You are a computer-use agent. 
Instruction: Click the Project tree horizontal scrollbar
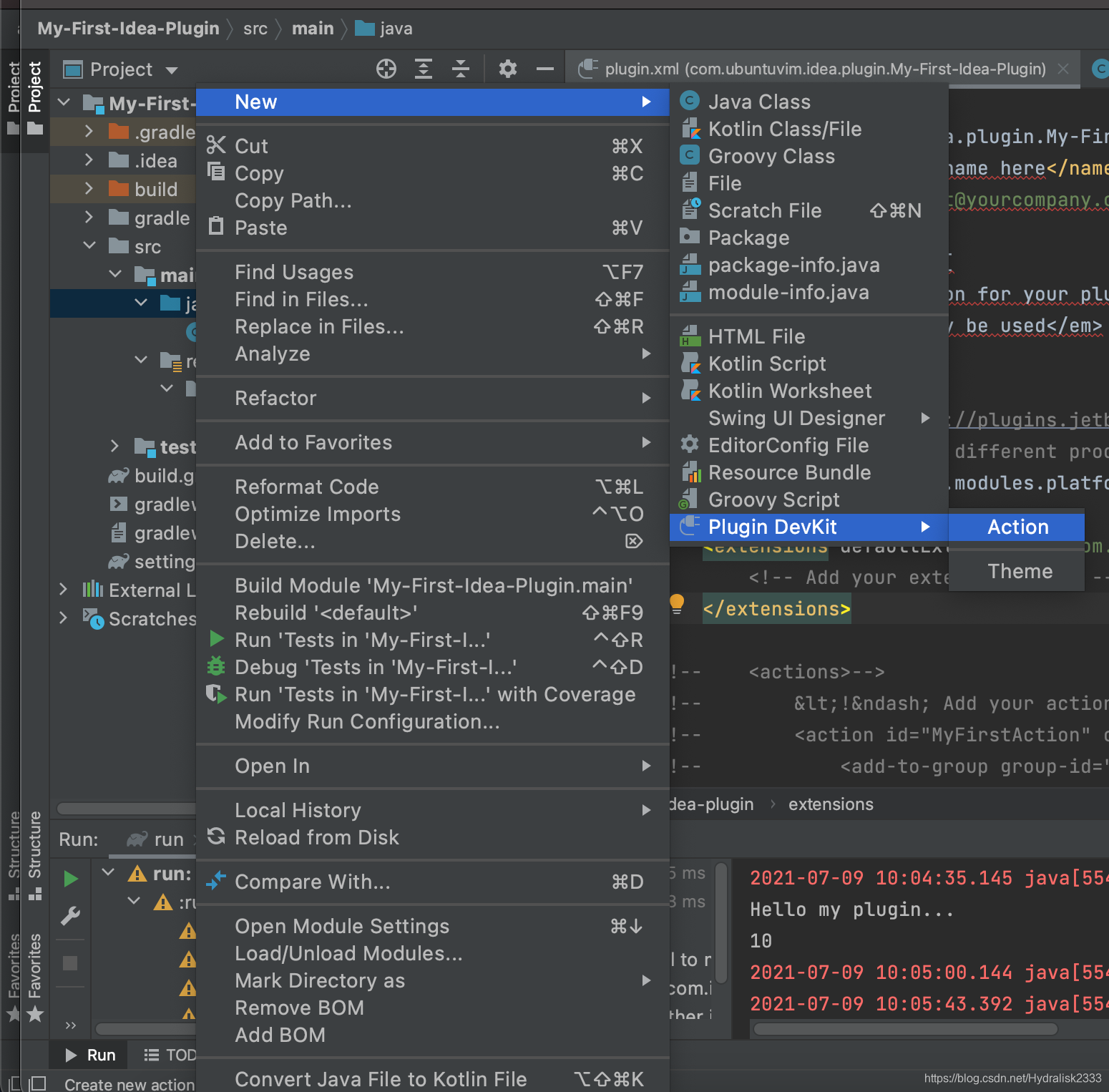[x=126, y=809]
